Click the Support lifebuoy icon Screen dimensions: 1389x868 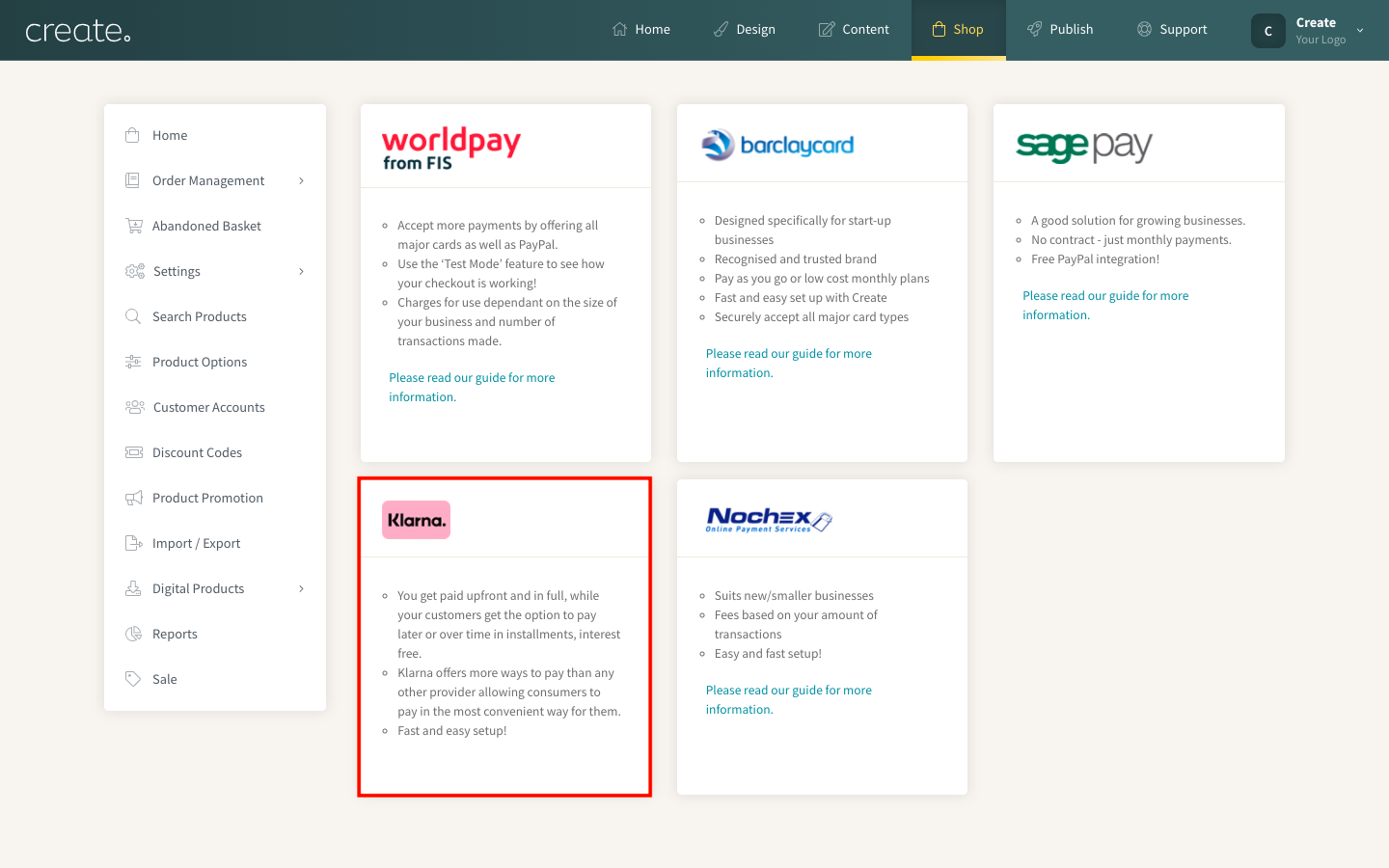[1144, 29]
